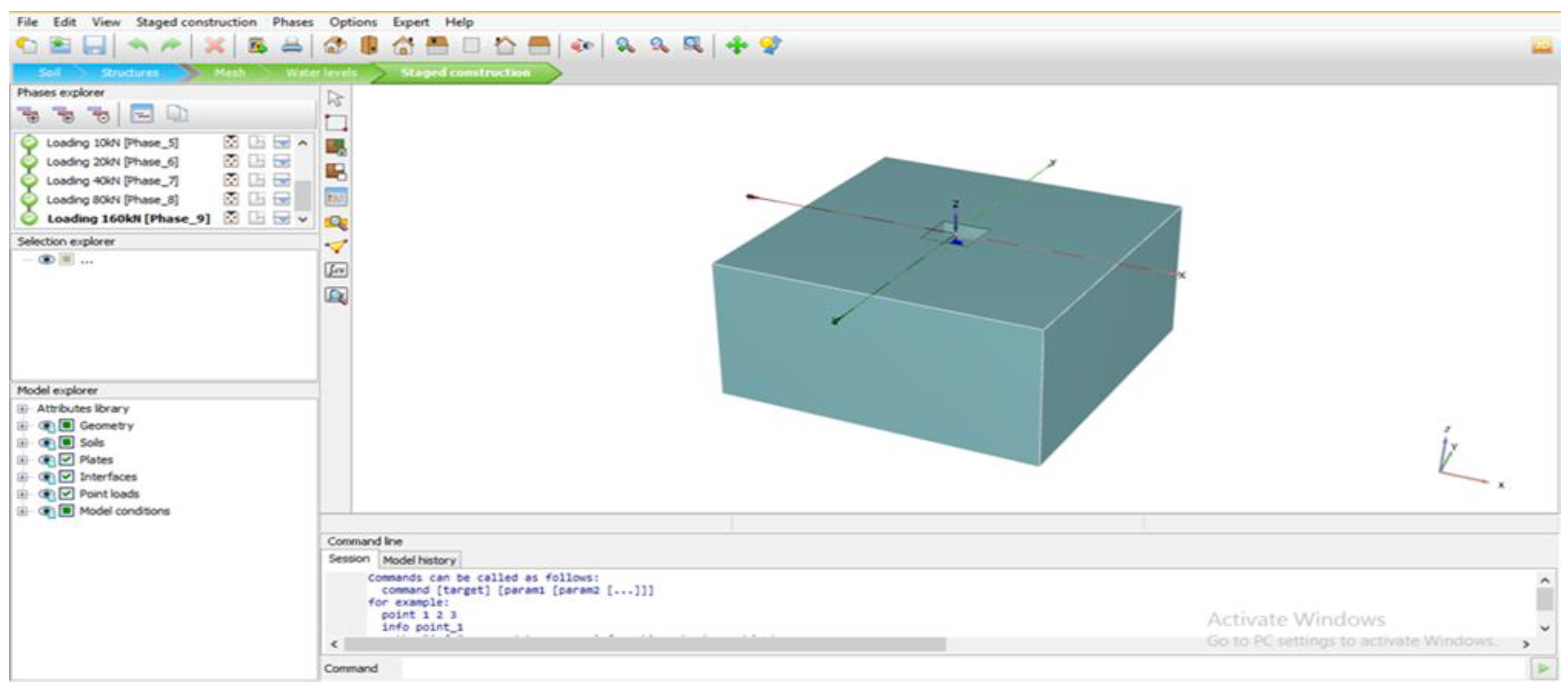This screenshot has height=691, width=1568.
Task: Click the zoom in magnifier icon
Action: 625,46
